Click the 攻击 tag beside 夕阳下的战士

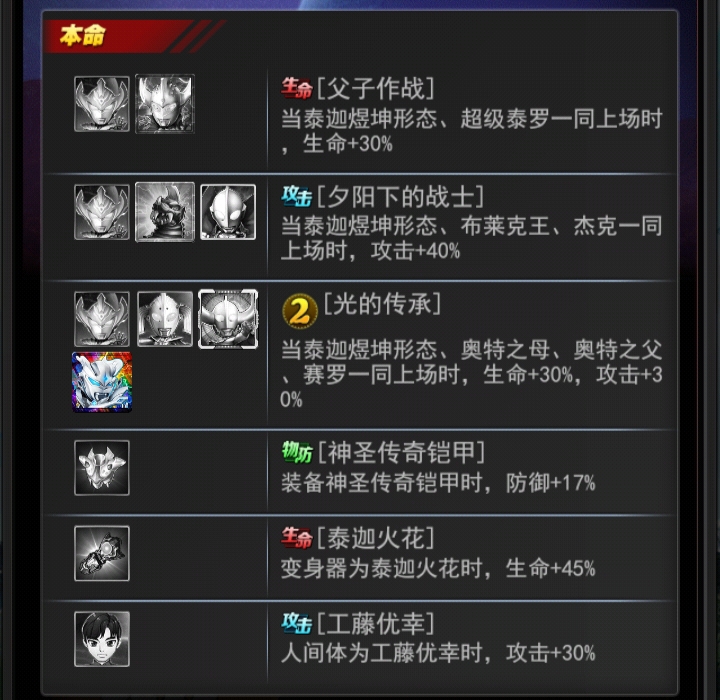click(x=297, y=197)
